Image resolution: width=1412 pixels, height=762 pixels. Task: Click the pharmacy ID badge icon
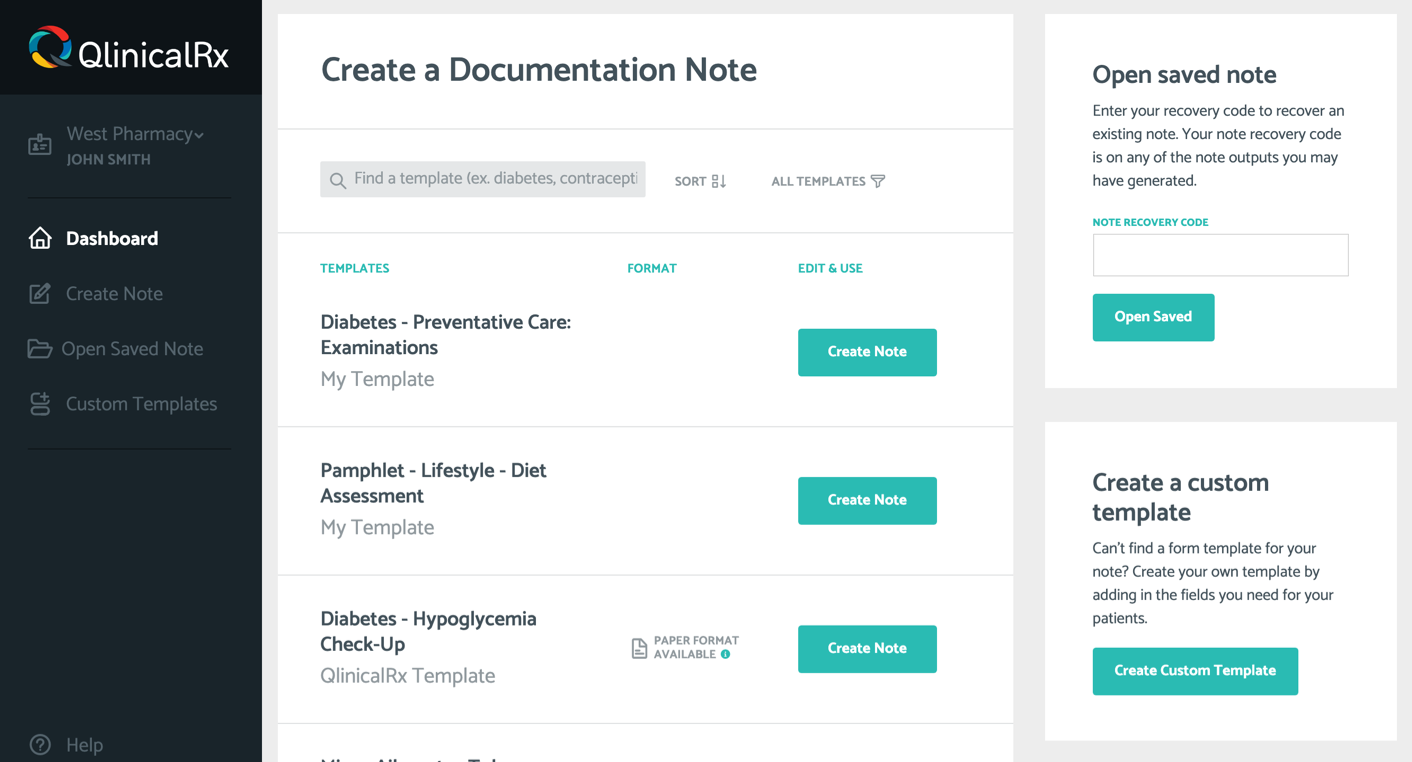coord(40,145)
